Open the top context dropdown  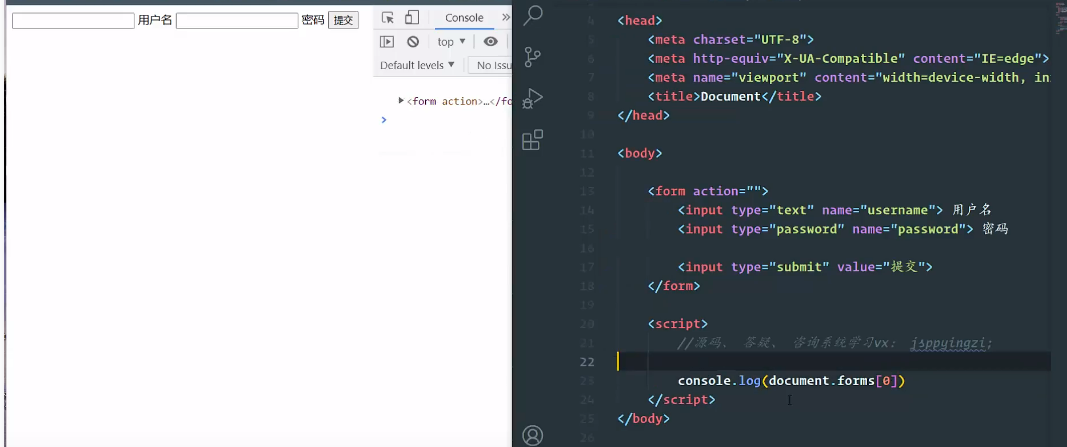[x=451, y=42]
